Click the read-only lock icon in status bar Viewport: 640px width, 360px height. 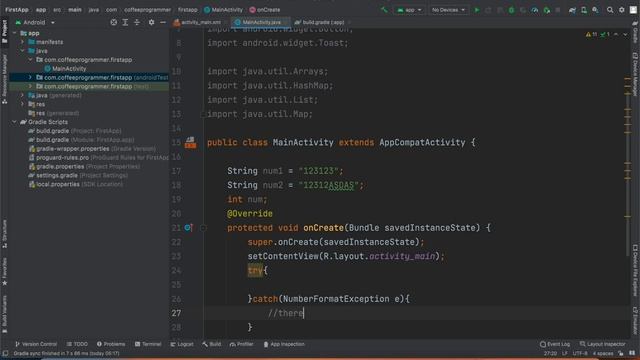[x=621, y=353]
